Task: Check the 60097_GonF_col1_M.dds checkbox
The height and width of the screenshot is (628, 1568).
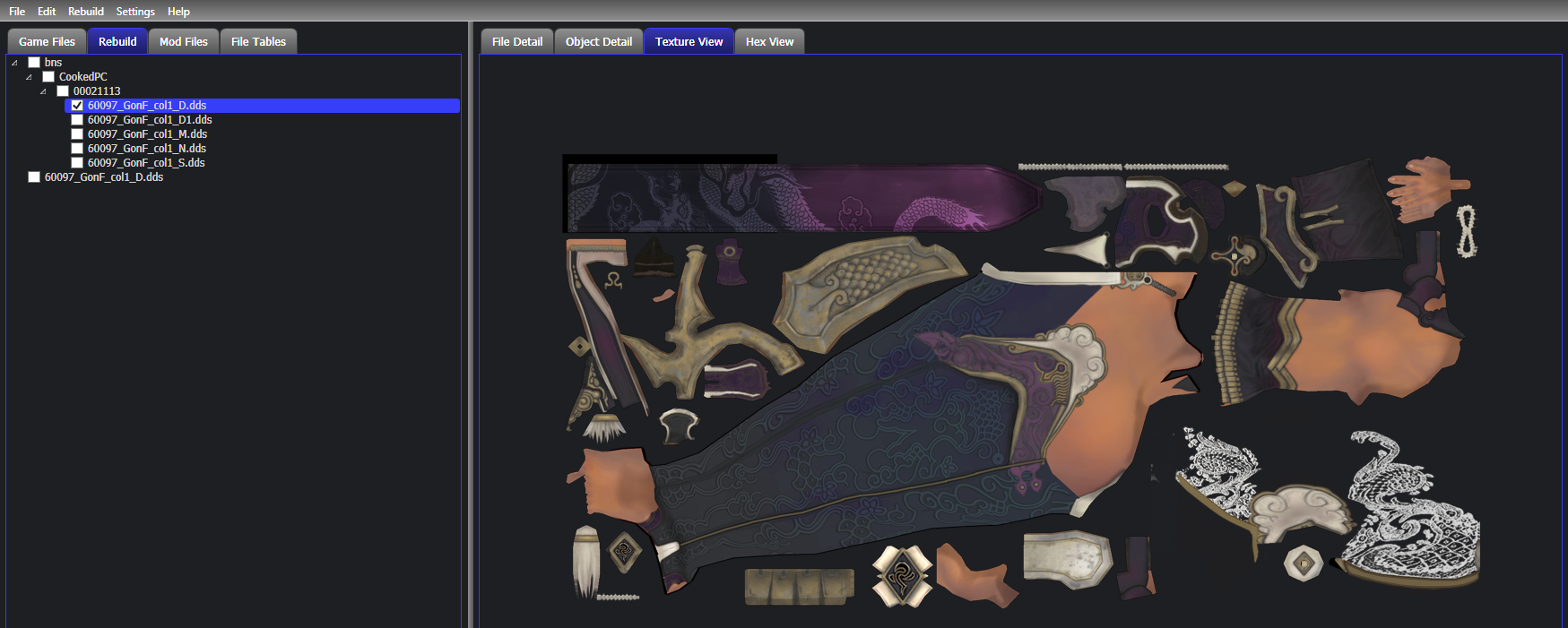Action: coord(77,134)
